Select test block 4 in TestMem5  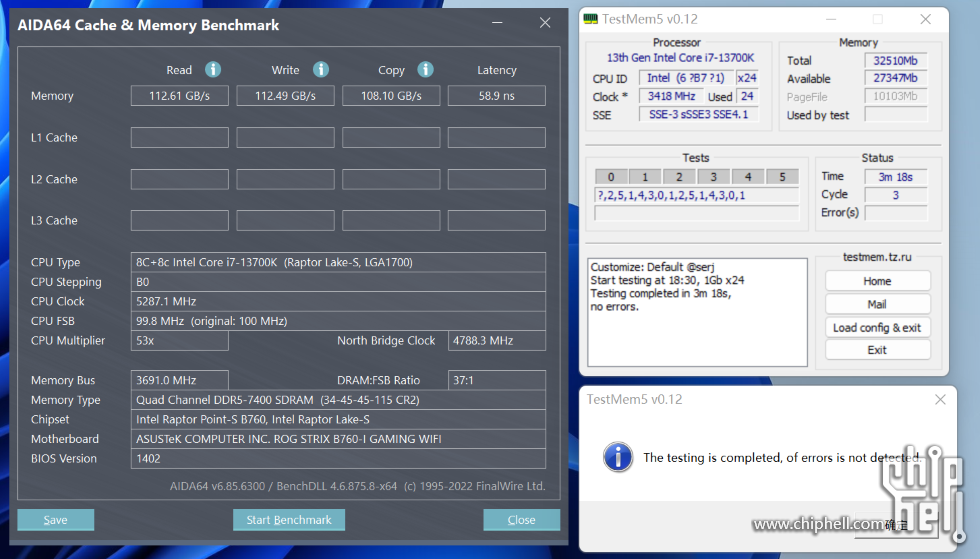tap(748, 177)
